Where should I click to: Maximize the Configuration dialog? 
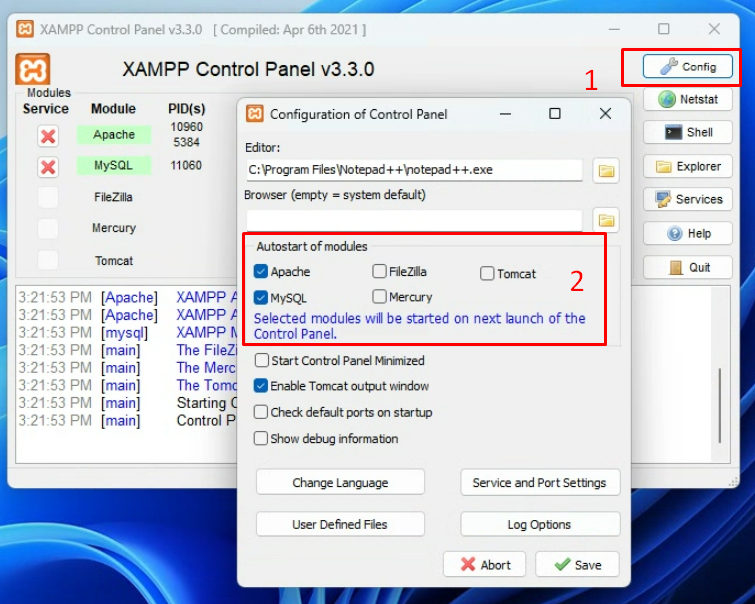click(555, 114)
